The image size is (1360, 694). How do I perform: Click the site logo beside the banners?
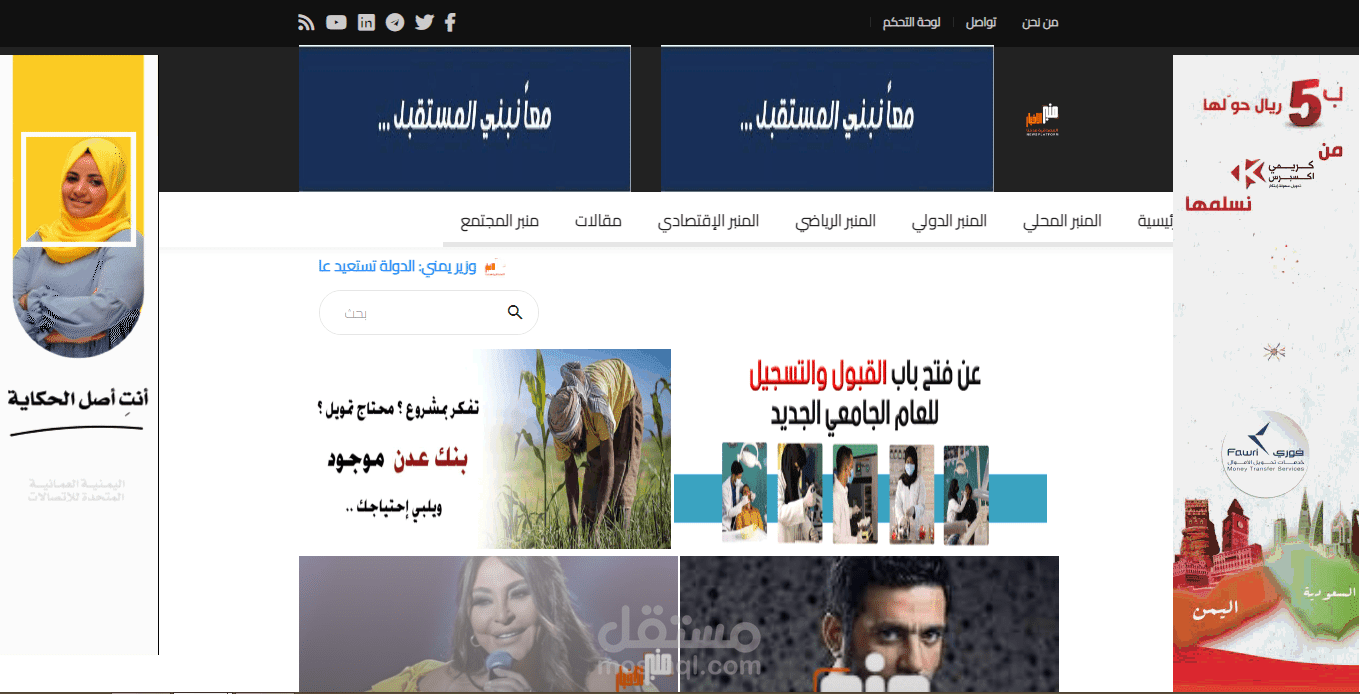tap(1042, 122)
